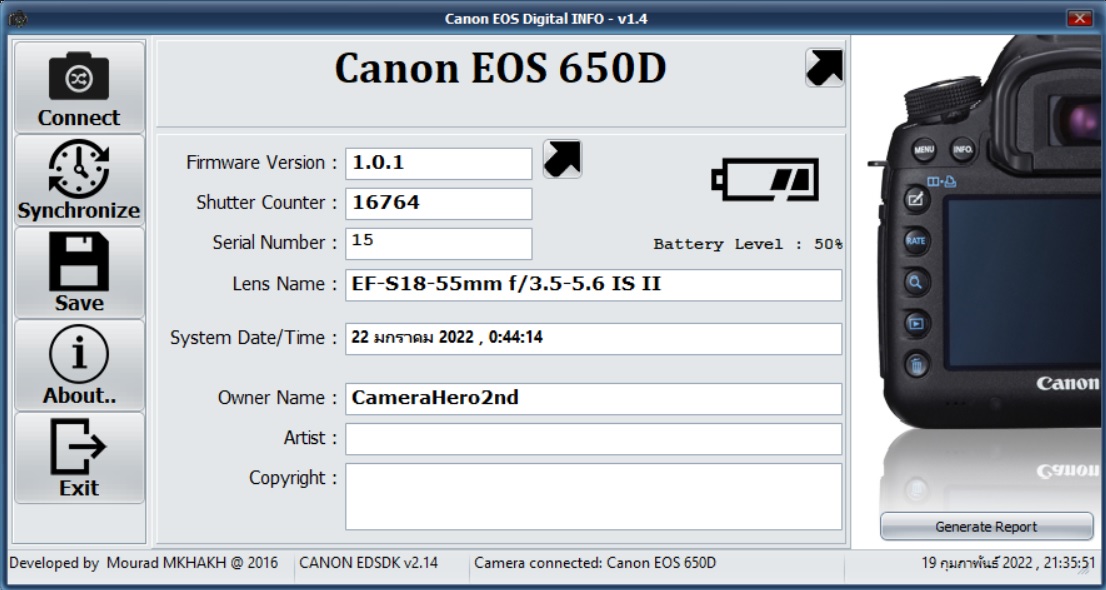Screen dimensions: 1106x590
Task: Click the status bar date and time
Action: click(1009, 562)
